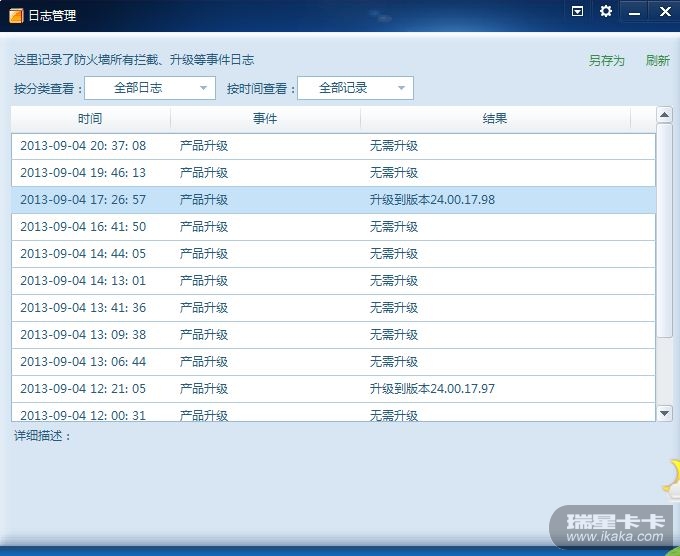Click 产品升级 event in the 12:21:05 row

tap(204, 389)
